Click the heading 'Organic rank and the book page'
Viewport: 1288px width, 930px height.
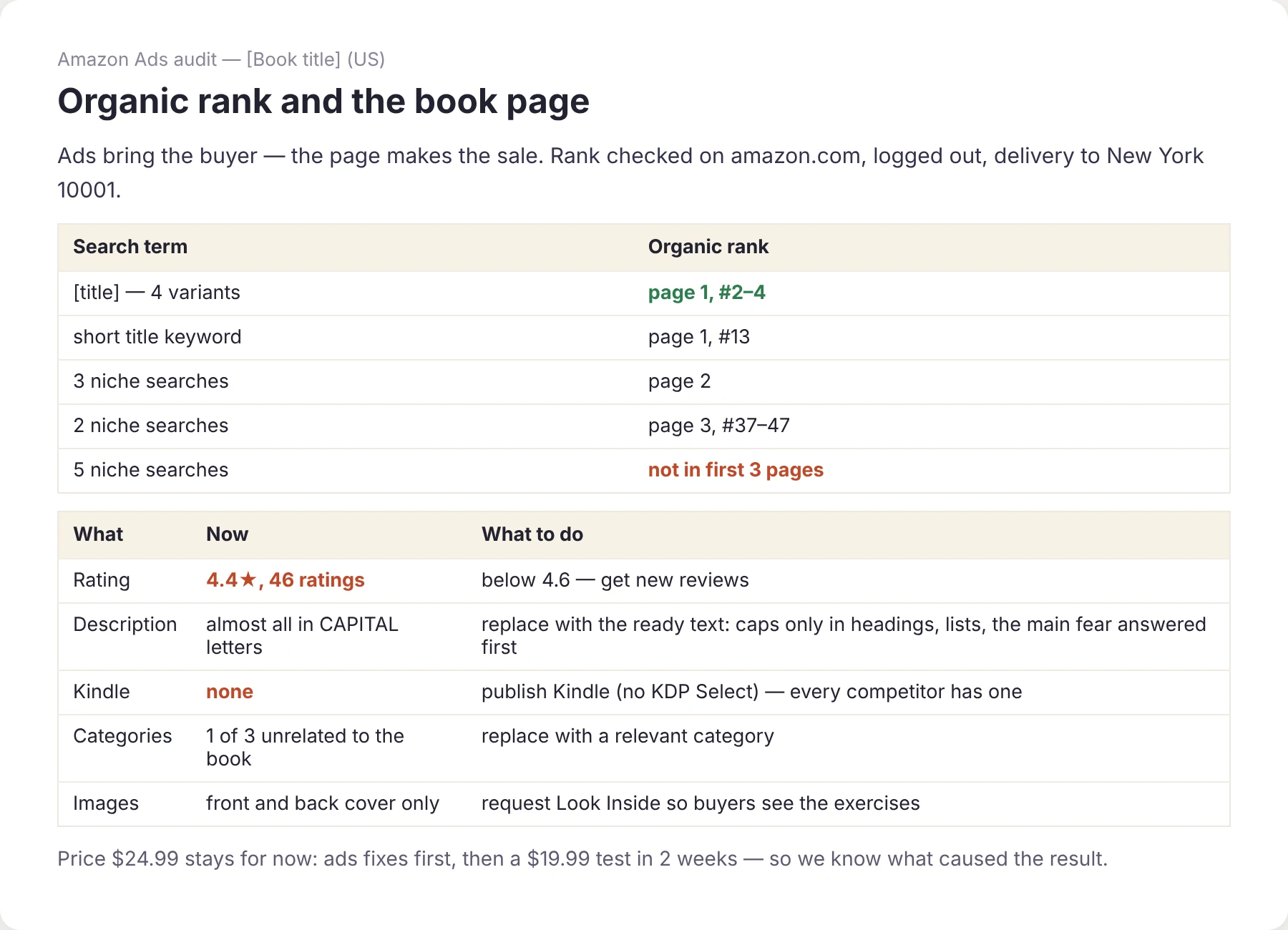[x=323, y=102]
